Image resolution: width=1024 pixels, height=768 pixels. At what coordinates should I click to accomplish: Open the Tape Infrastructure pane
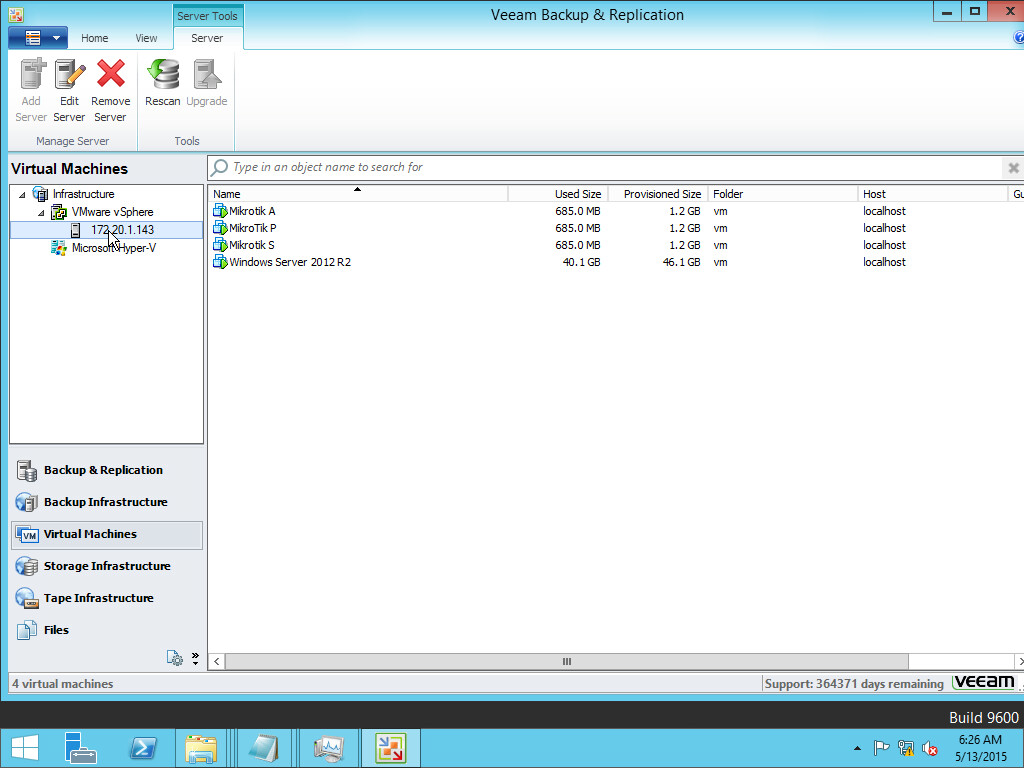[x=107, y=598]
